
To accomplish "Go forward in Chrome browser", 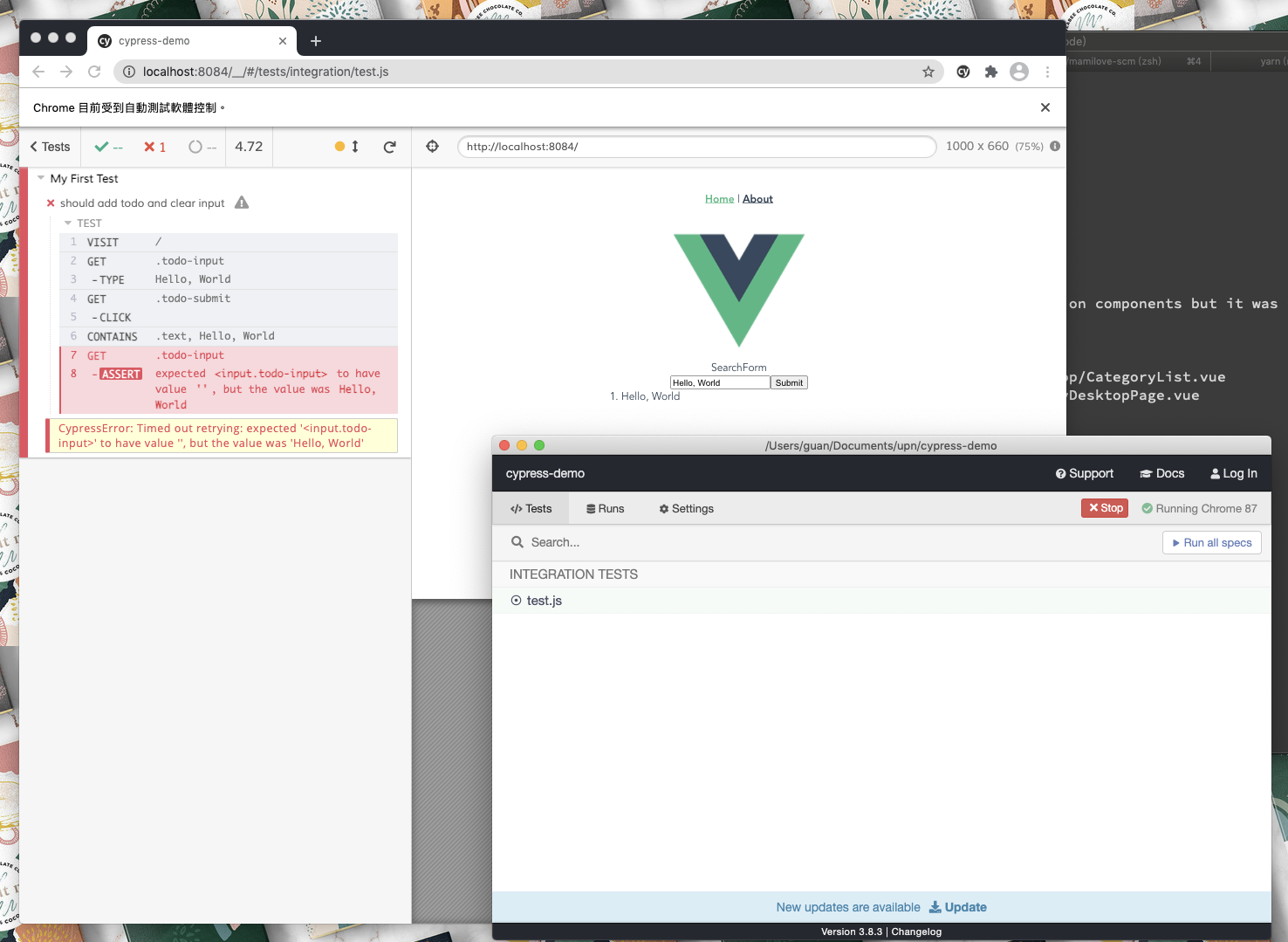I will pos(66,72).
